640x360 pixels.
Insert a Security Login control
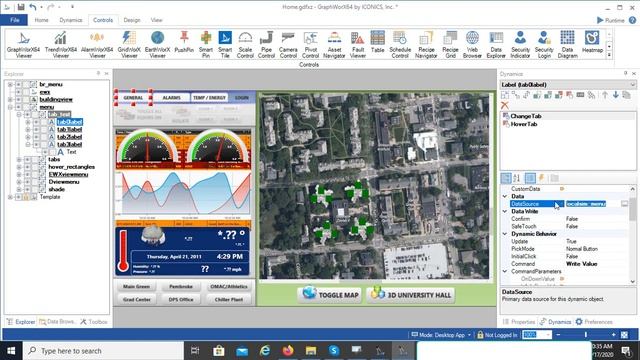(544, 44)
